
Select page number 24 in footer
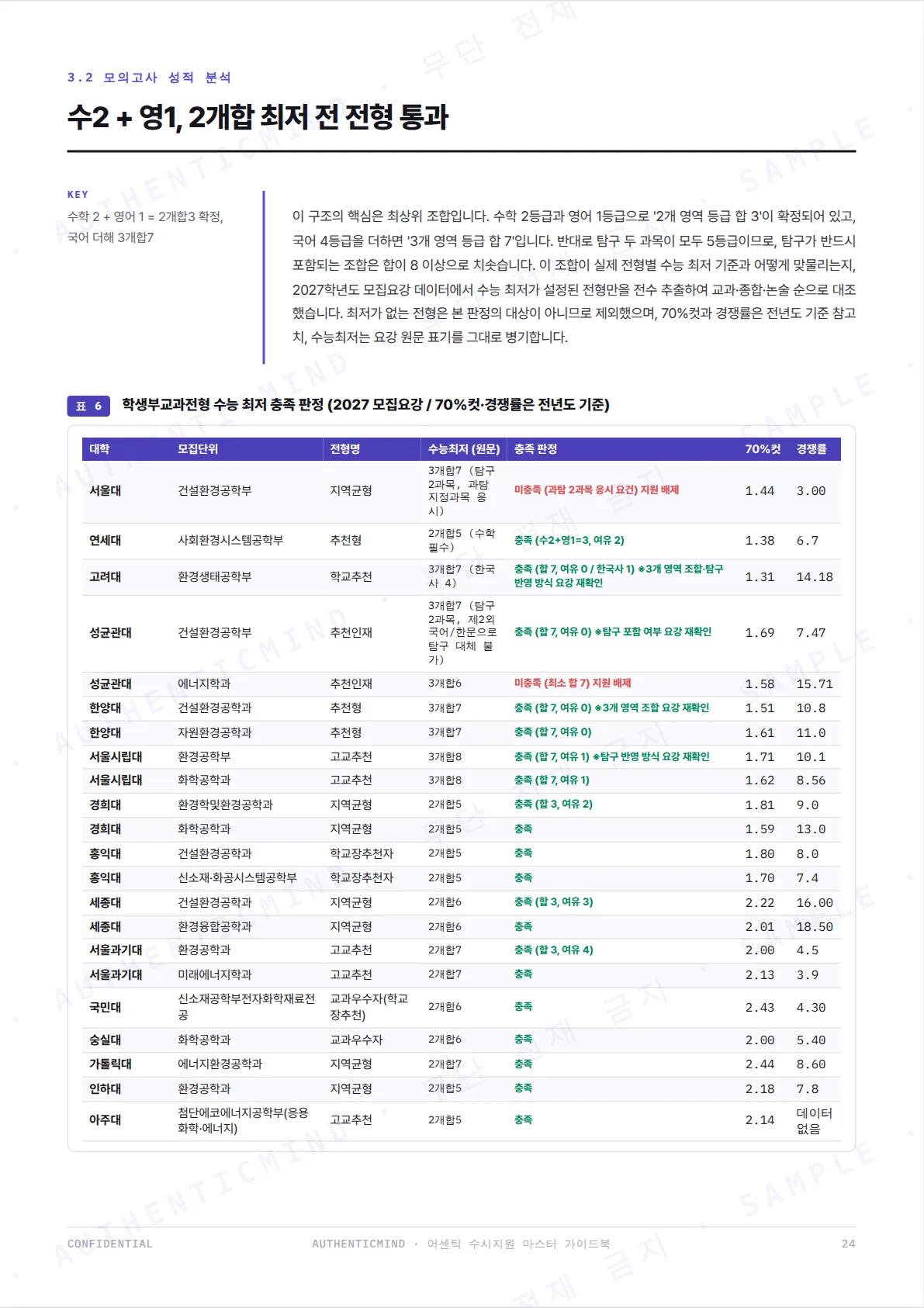pos(848,1244)
